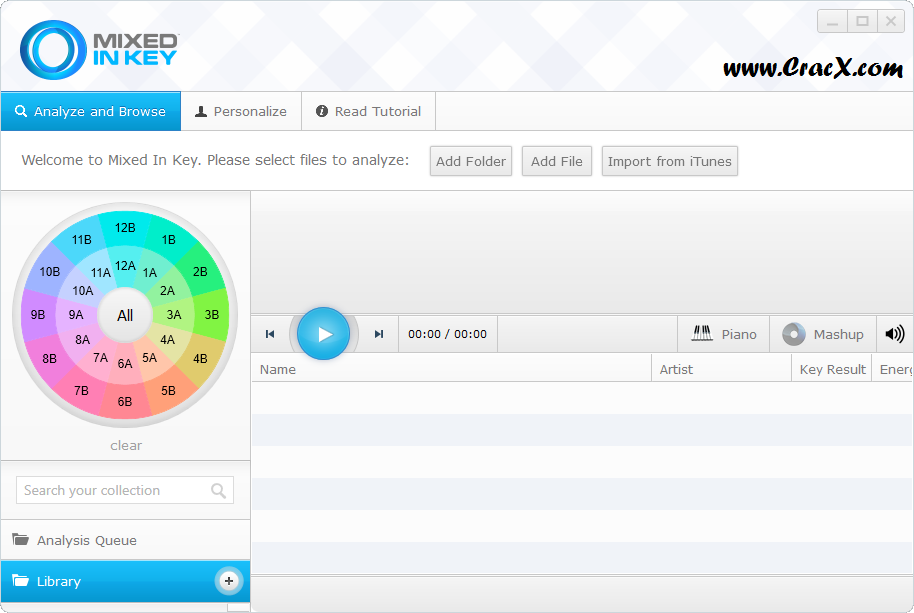Filter by key 9B on wheel
Screen dimensions: 914x613
click(x=38, y=315)
